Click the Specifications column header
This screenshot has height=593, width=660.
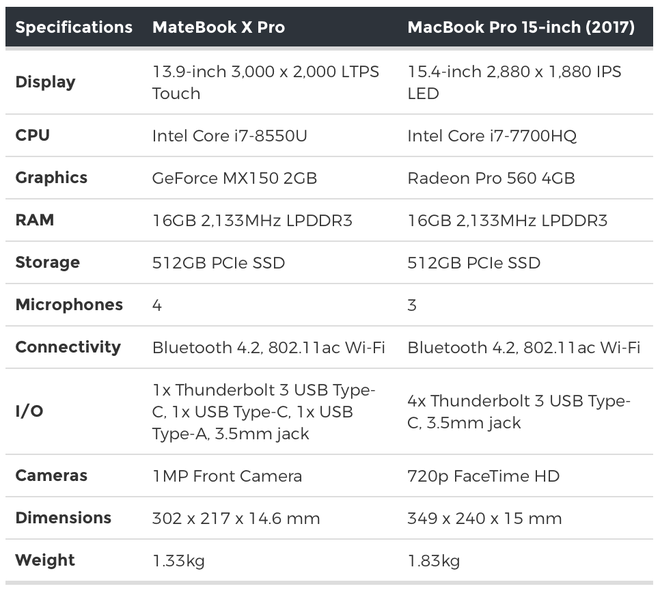[74, 27]
